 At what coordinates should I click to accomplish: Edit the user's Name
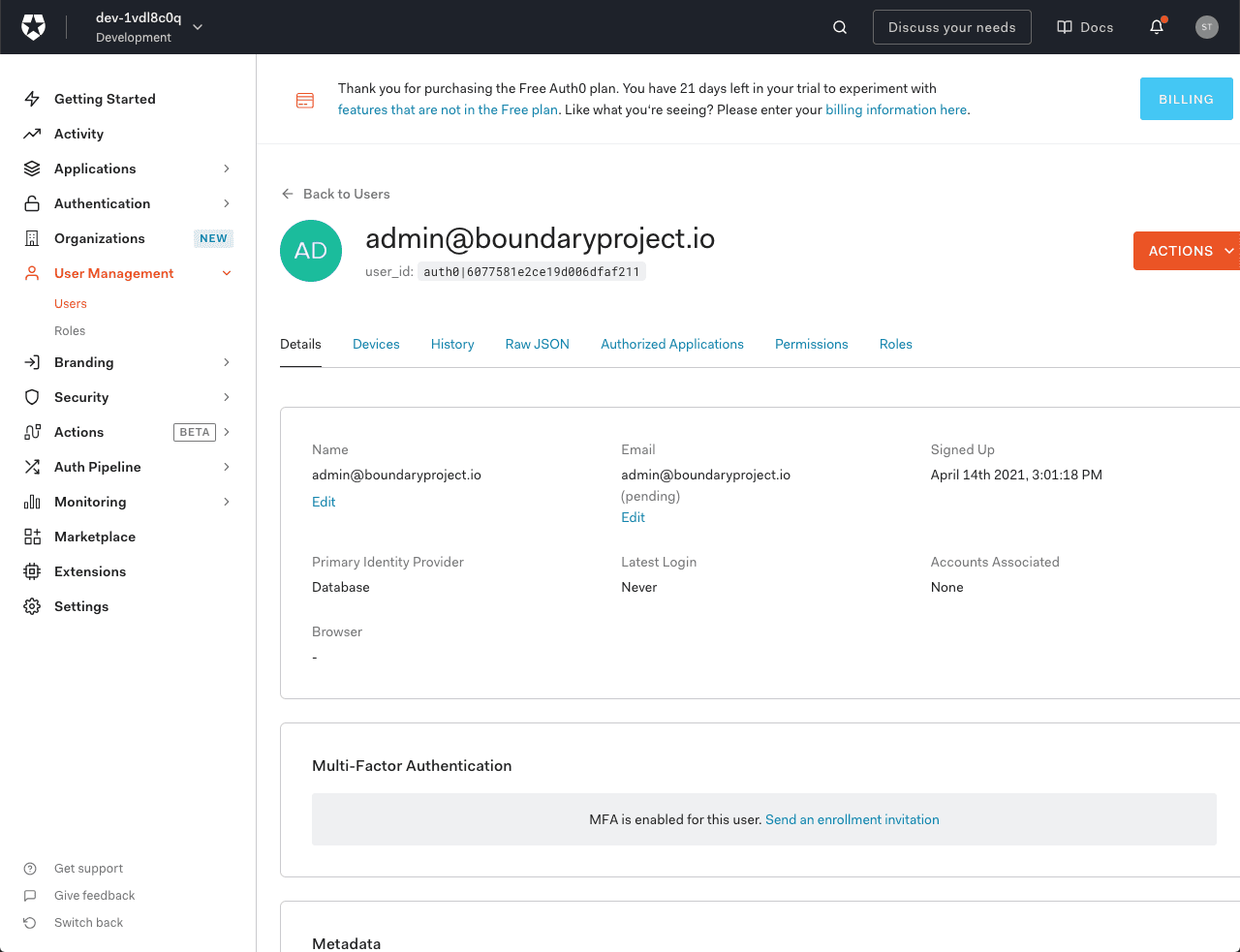click(x=324, y=502)
